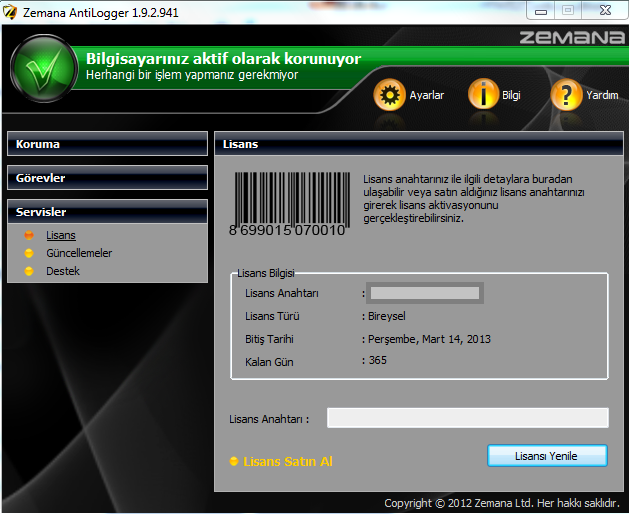The height and width of the screenshot is (514, 629).
Task: Click the Lisansı Yenile button
Action: point(547,456)
